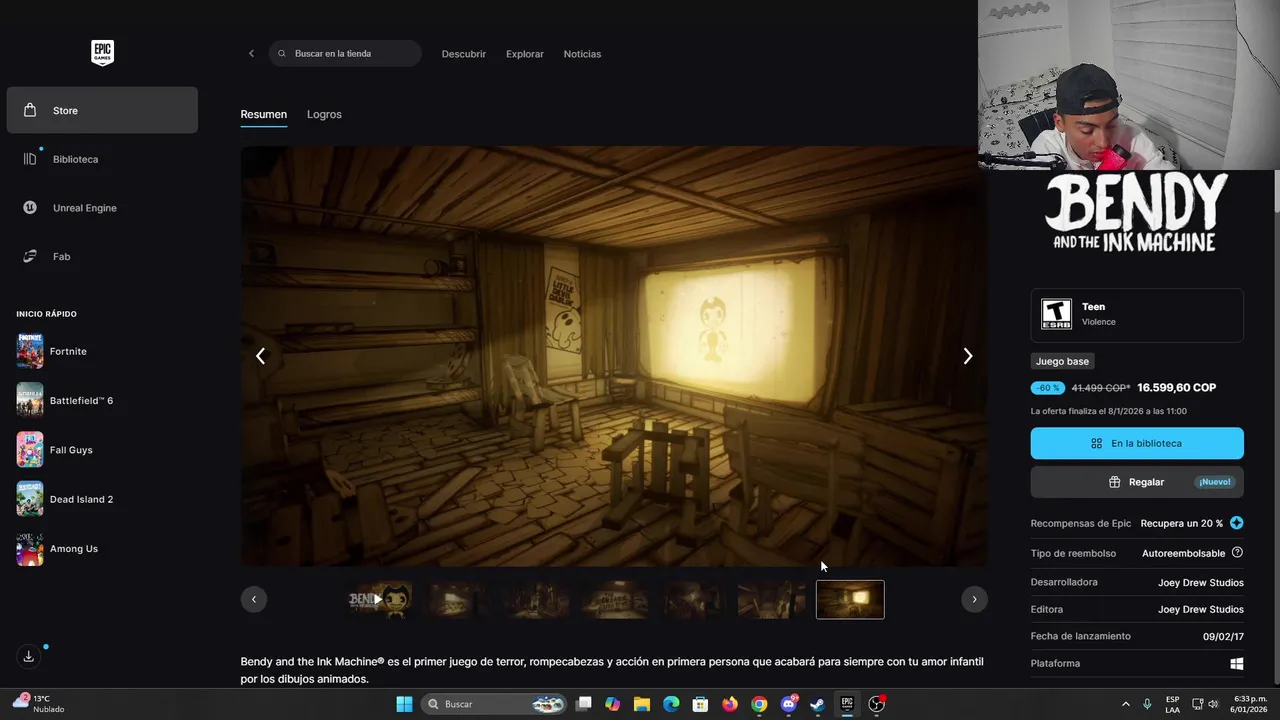
Task: Open Google Chrome from the taskbar
Action: (759, 704)
